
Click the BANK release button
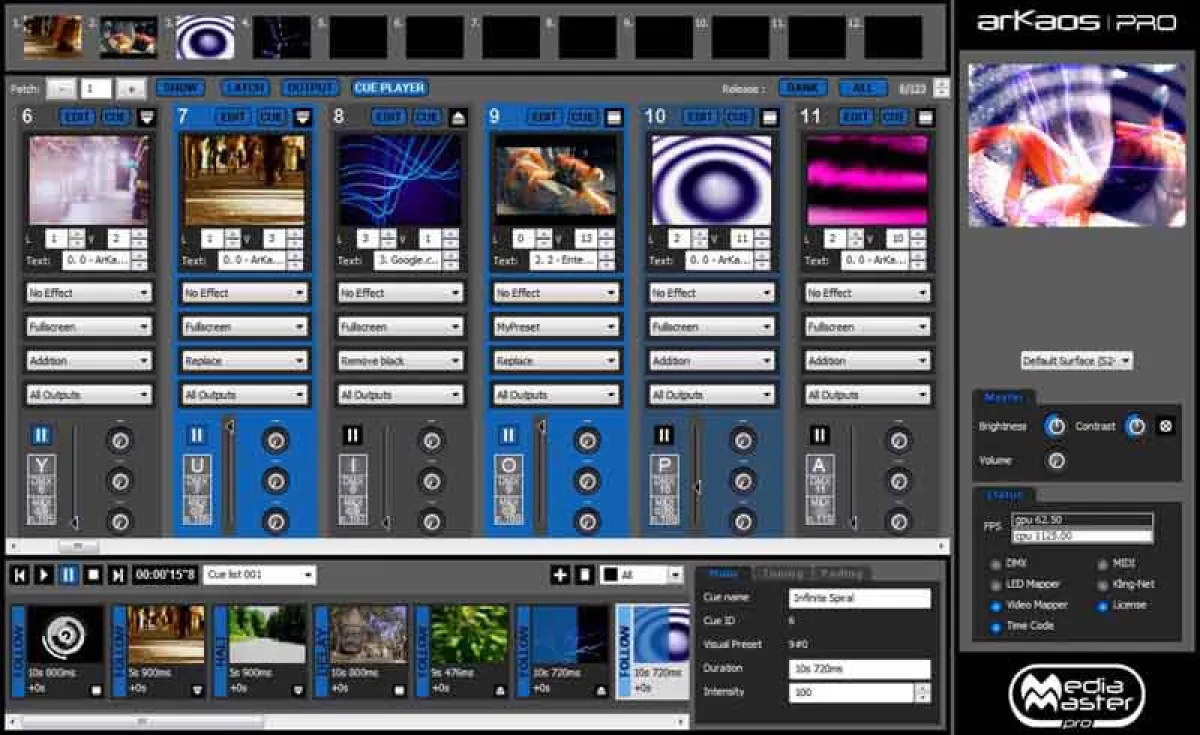coord(804,87)
